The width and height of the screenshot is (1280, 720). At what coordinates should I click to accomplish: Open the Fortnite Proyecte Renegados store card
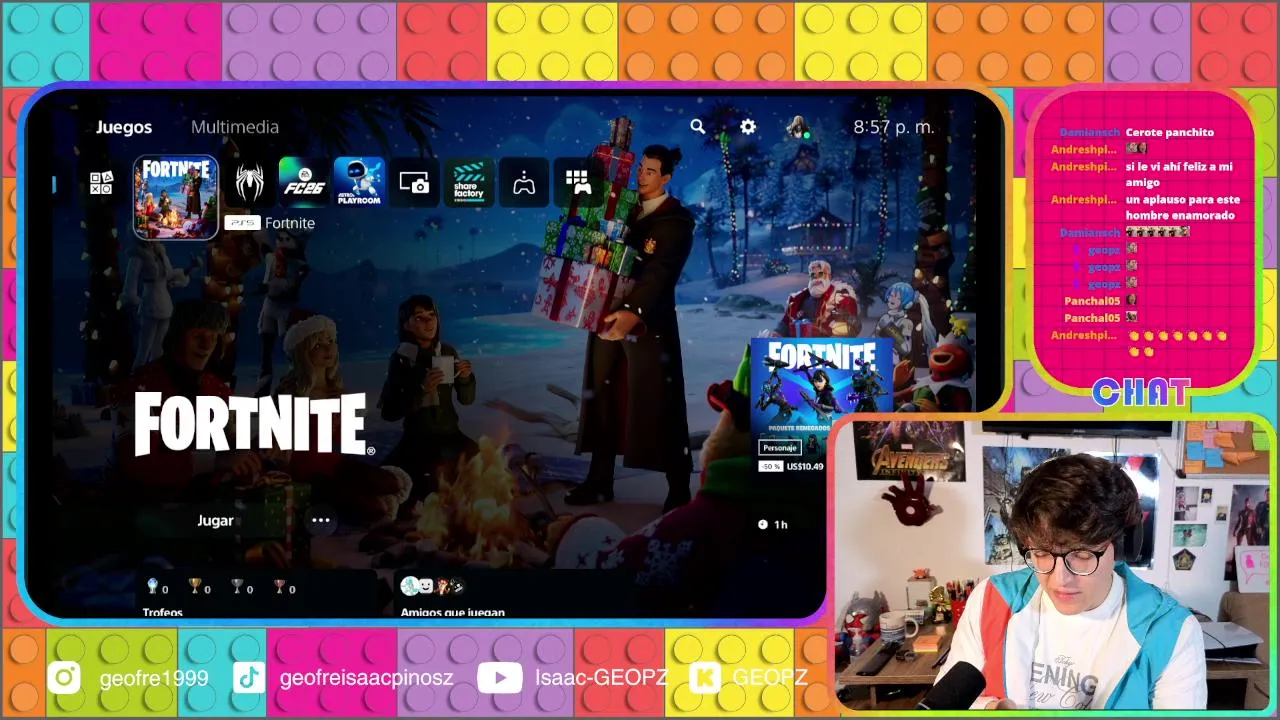pyautogui.click(x=821, y=406)
